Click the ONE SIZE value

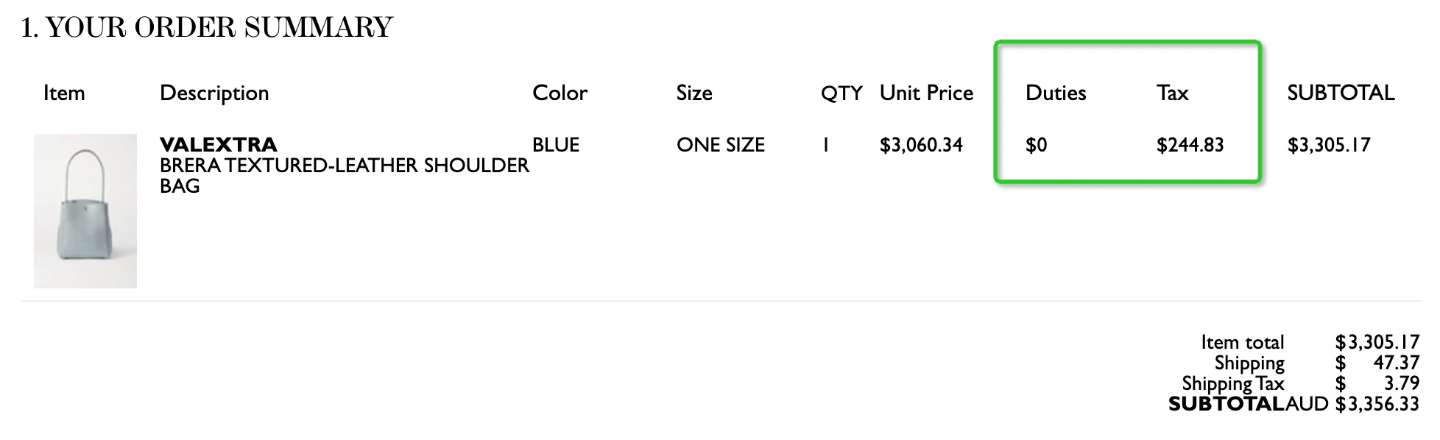point(720,145)
